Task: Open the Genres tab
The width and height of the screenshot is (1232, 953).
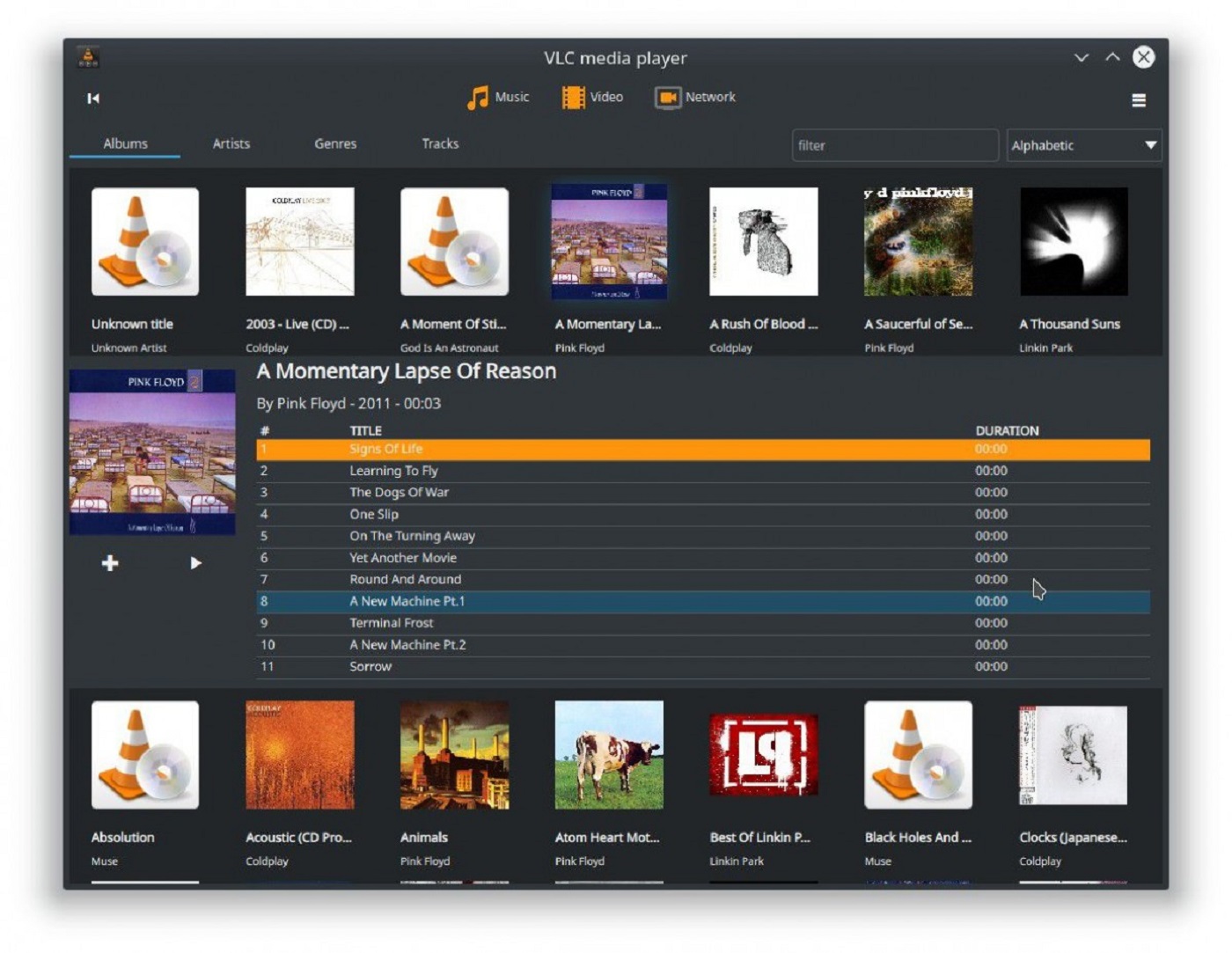Action: (x=335, y=143)
